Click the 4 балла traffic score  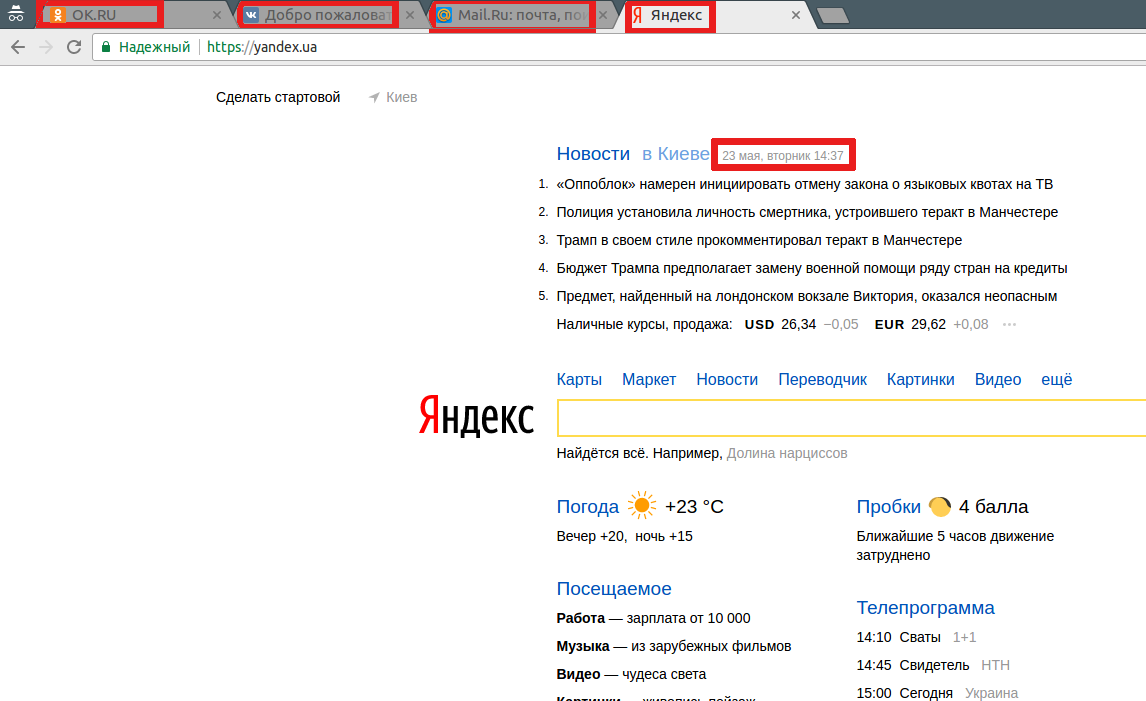pos(993,507)
